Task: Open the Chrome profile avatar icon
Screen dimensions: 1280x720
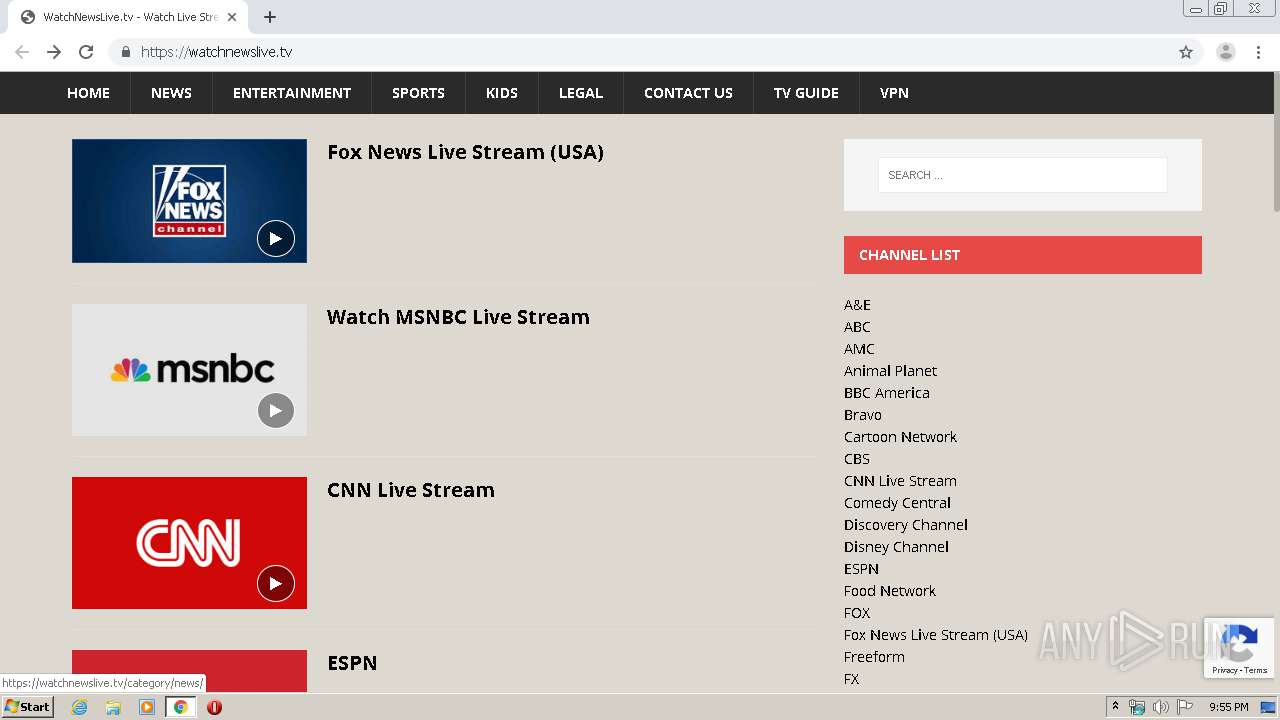Action: coord(1226,52)
